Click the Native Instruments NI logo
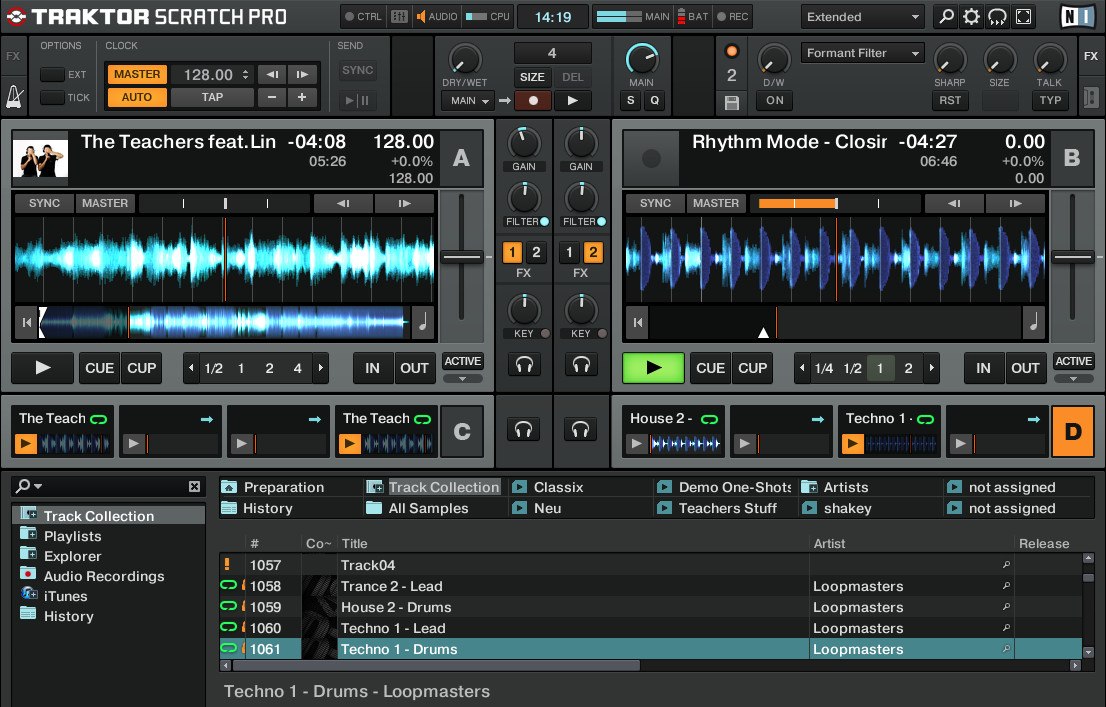The width and height of the screenshot is (1106, 707). [1077, 16]
